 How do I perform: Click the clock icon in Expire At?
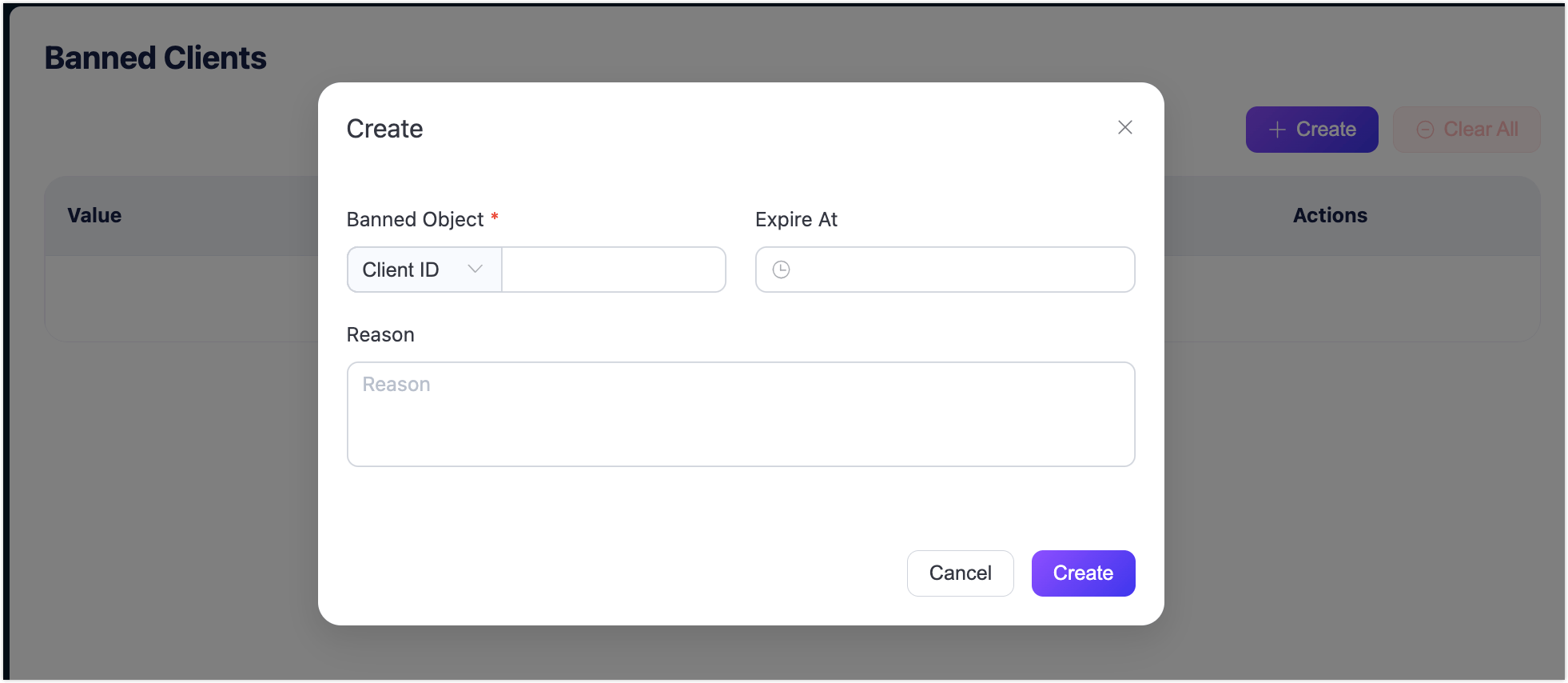[x=781, y=270]
